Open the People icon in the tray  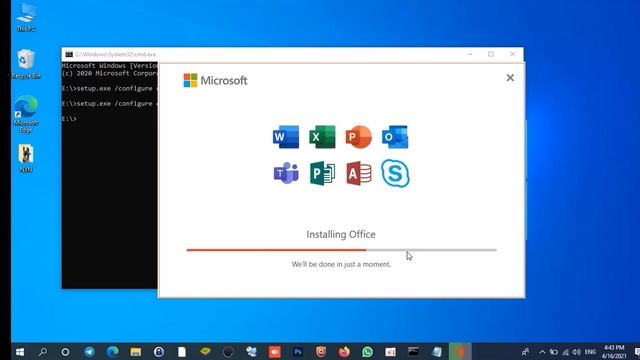525,352
